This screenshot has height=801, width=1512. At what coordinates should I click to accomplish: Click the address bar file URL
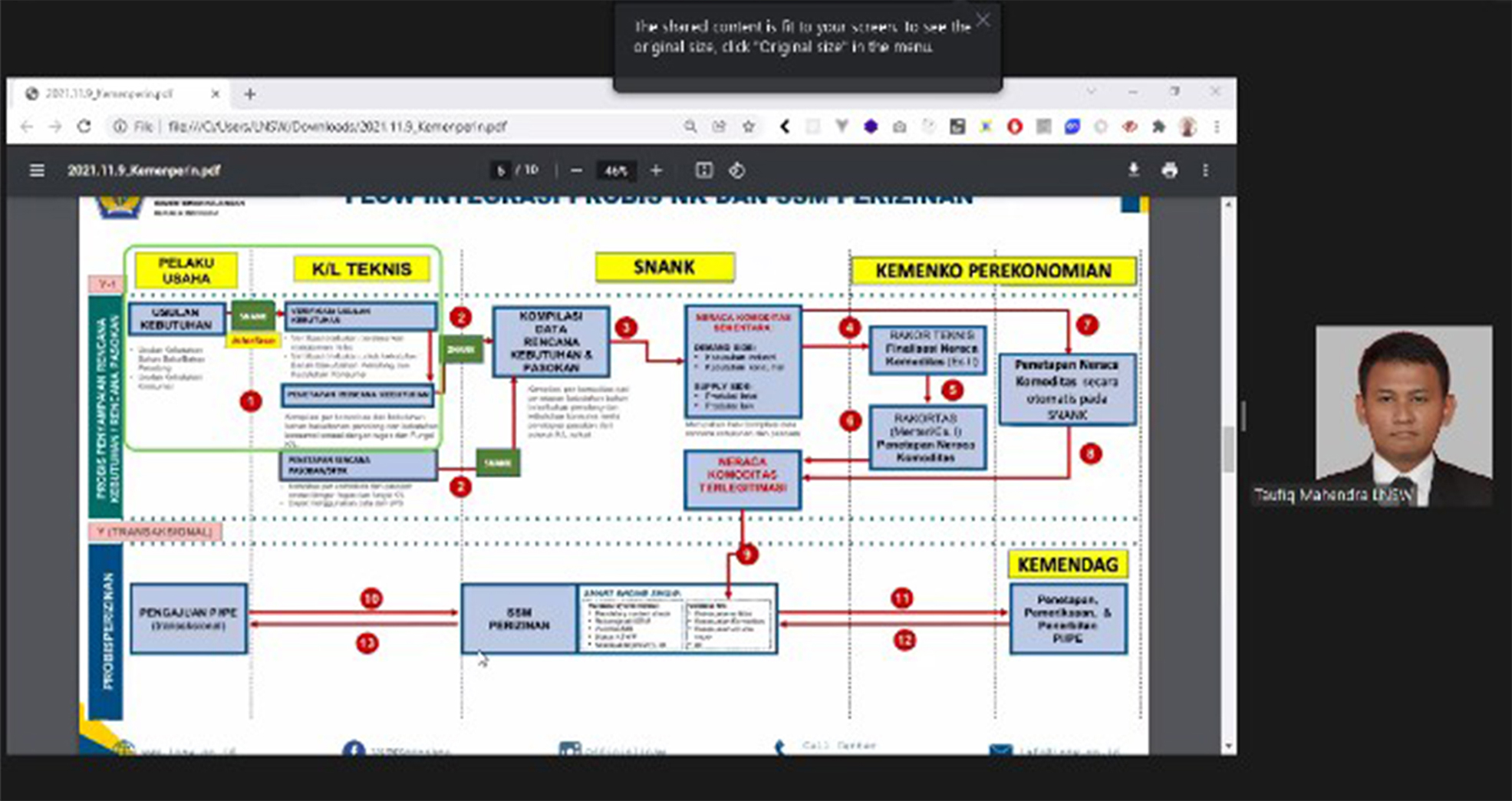(x=337, y=127)
